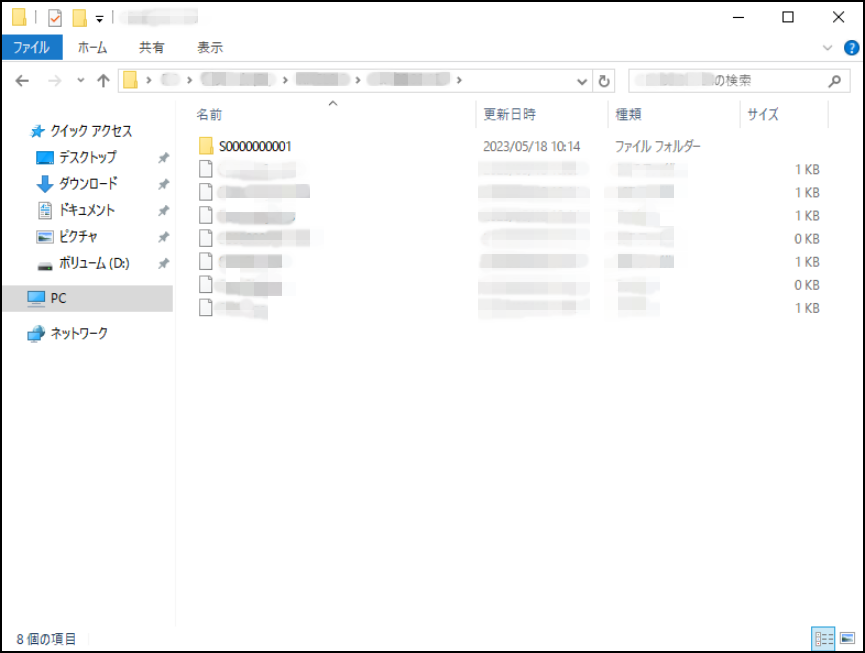
Task: Click the クイック アクセス star icon
Action: 38,131
